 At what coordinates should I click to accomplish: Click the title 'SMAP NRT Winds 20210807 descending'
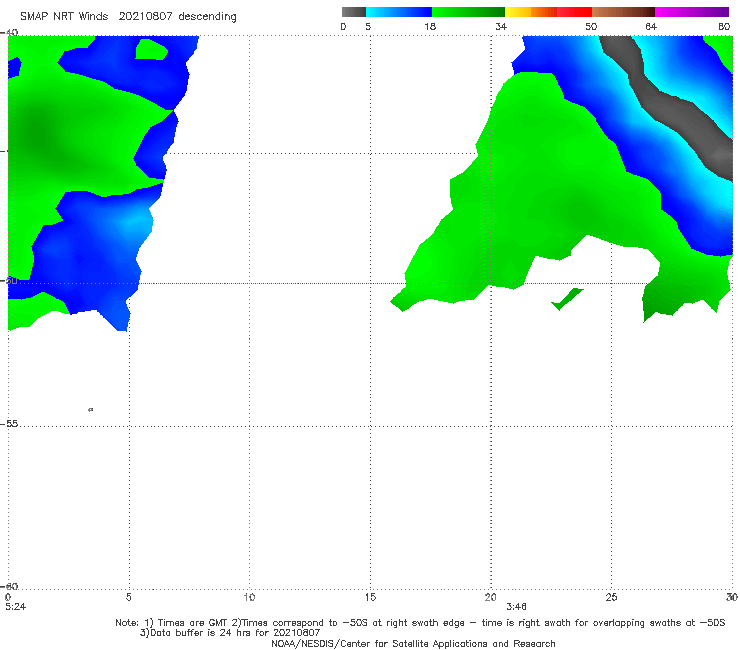coord(128,17)
